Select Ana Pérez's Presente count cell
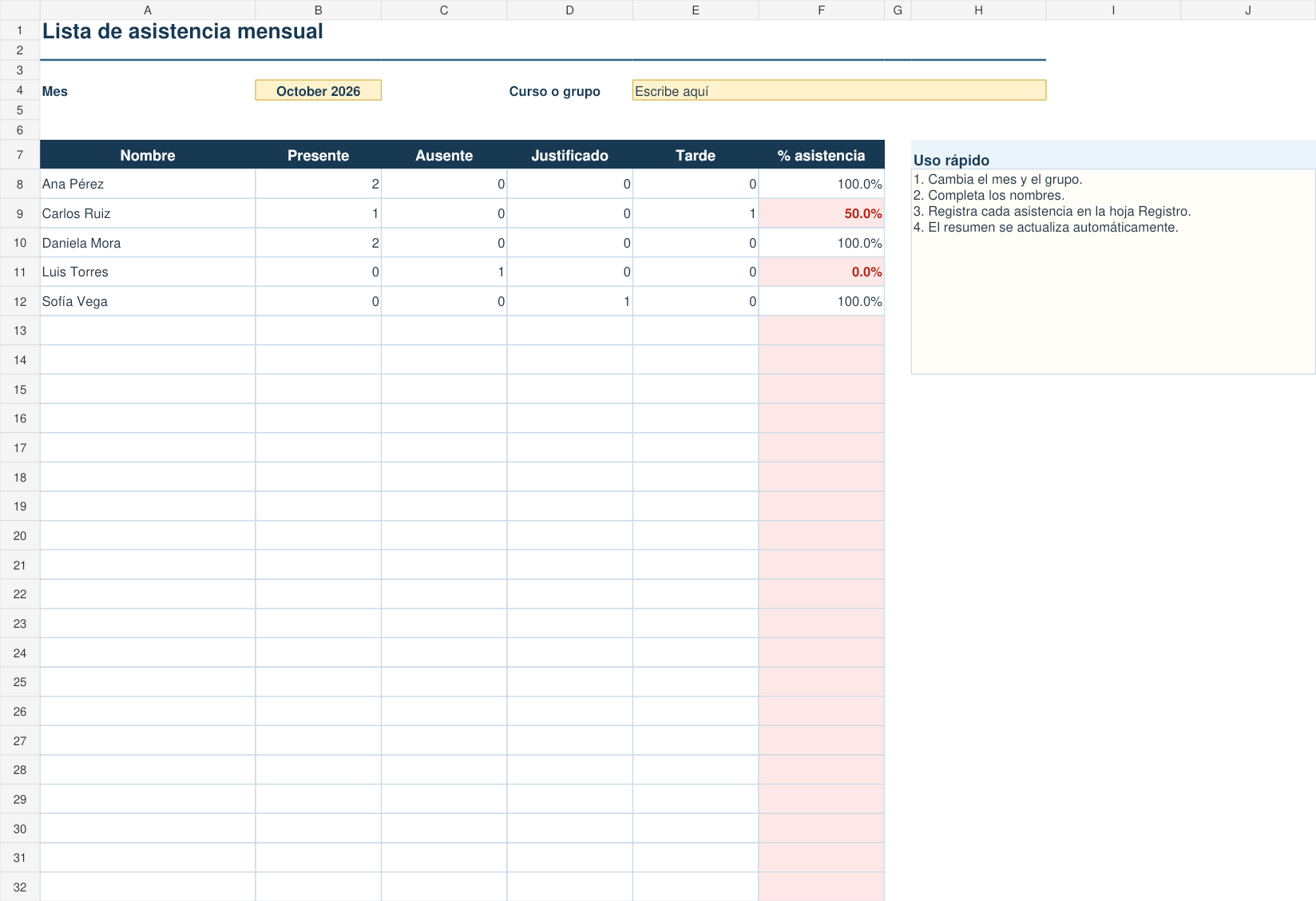This screenshot has height=901, width=1316. pyautogui.click(x=318, y=184)
